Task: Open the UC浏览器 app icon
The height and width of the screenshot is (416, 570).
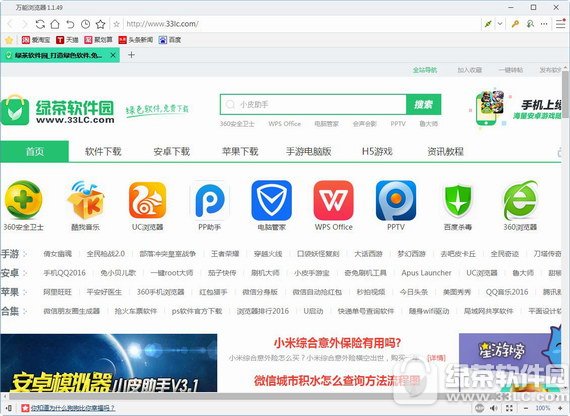Action: pyautogui.click(x=148, y=200)
